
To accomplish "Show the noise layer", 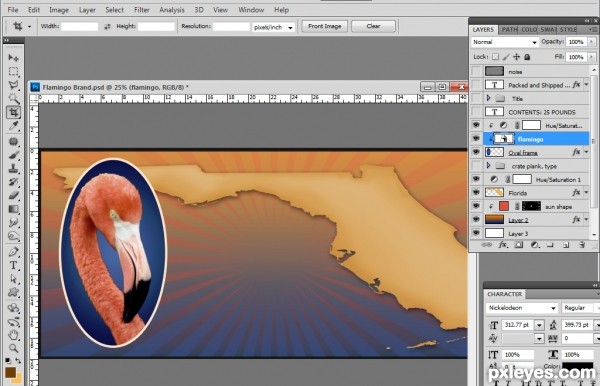I will tap(476, 72).
